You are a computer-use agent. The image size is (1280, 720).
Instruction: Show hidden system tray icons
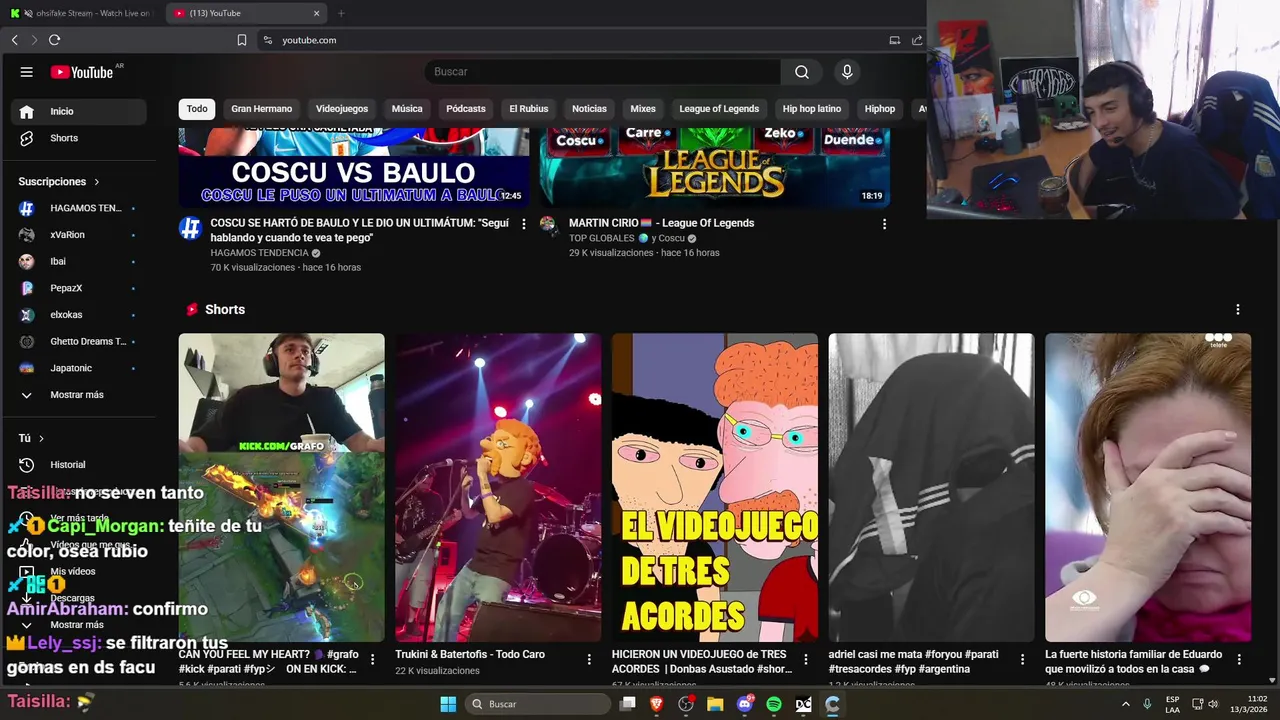[x=1126, y=704]
